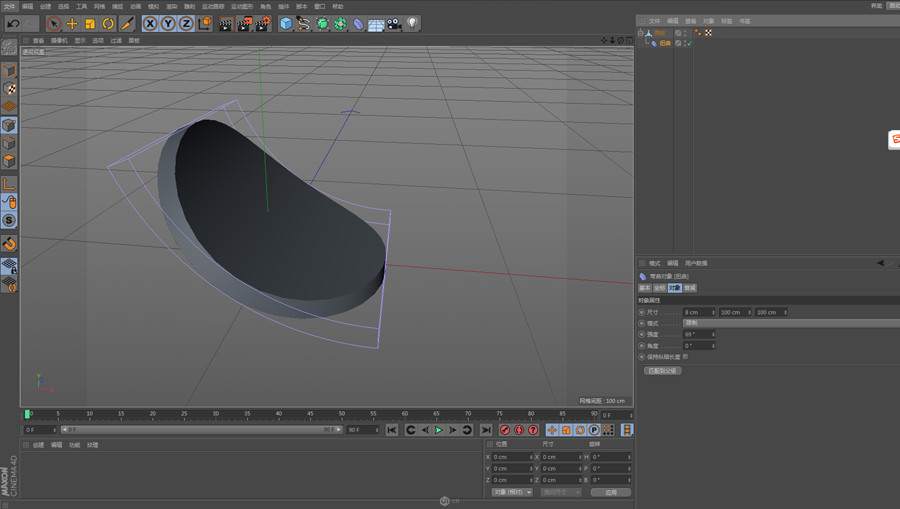Open Render Settings clapperboard with gear
Screen dimensions: 900x509
pos(263,24)
